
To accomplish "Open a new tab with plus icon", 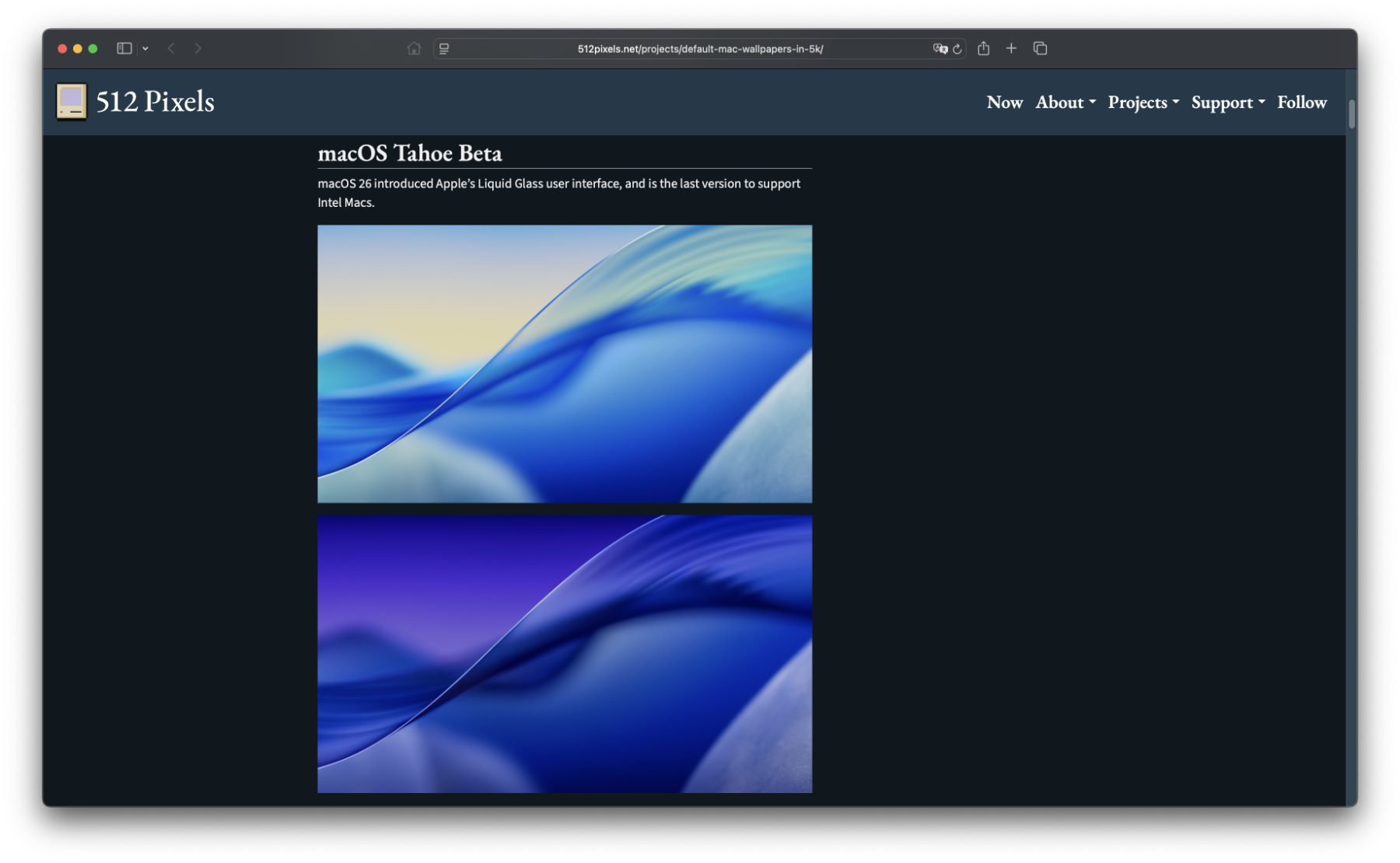I will pos(1011,48).
